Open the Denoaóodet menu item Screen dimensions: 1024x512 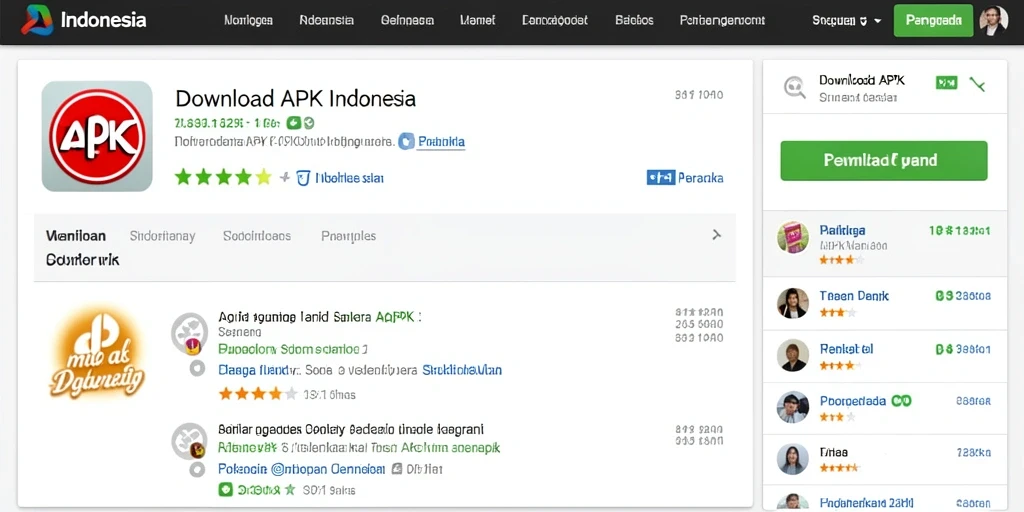(x=555, y=20)
